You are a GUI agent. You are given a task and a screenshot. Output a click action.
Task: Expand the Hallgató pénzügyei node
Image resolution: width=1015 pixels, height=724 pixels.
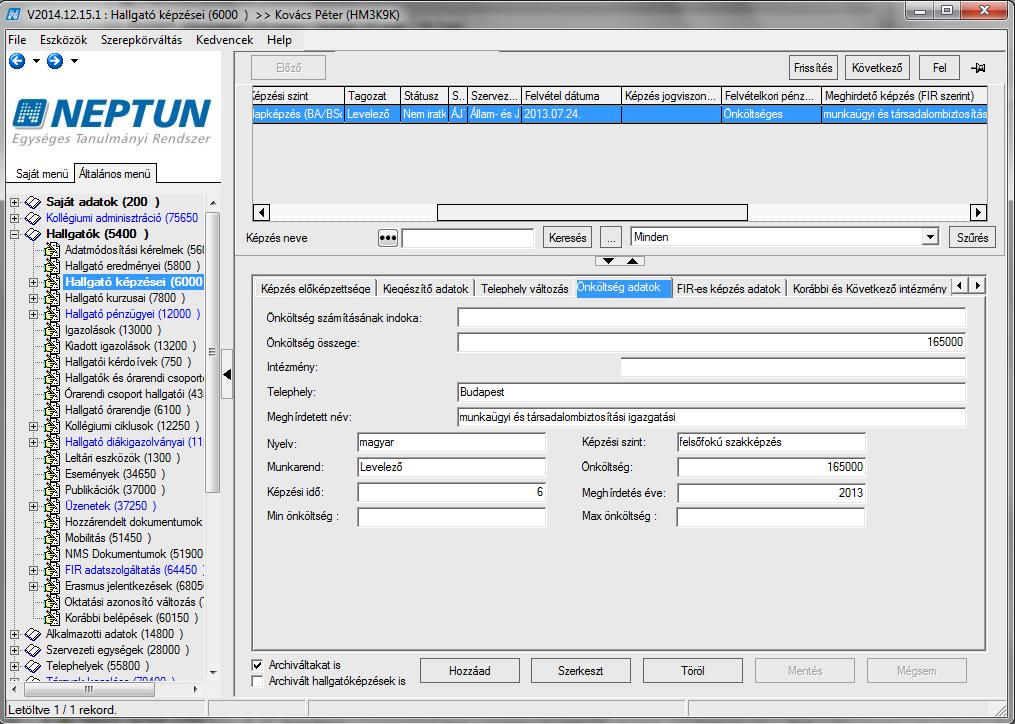tap(34, 314)
